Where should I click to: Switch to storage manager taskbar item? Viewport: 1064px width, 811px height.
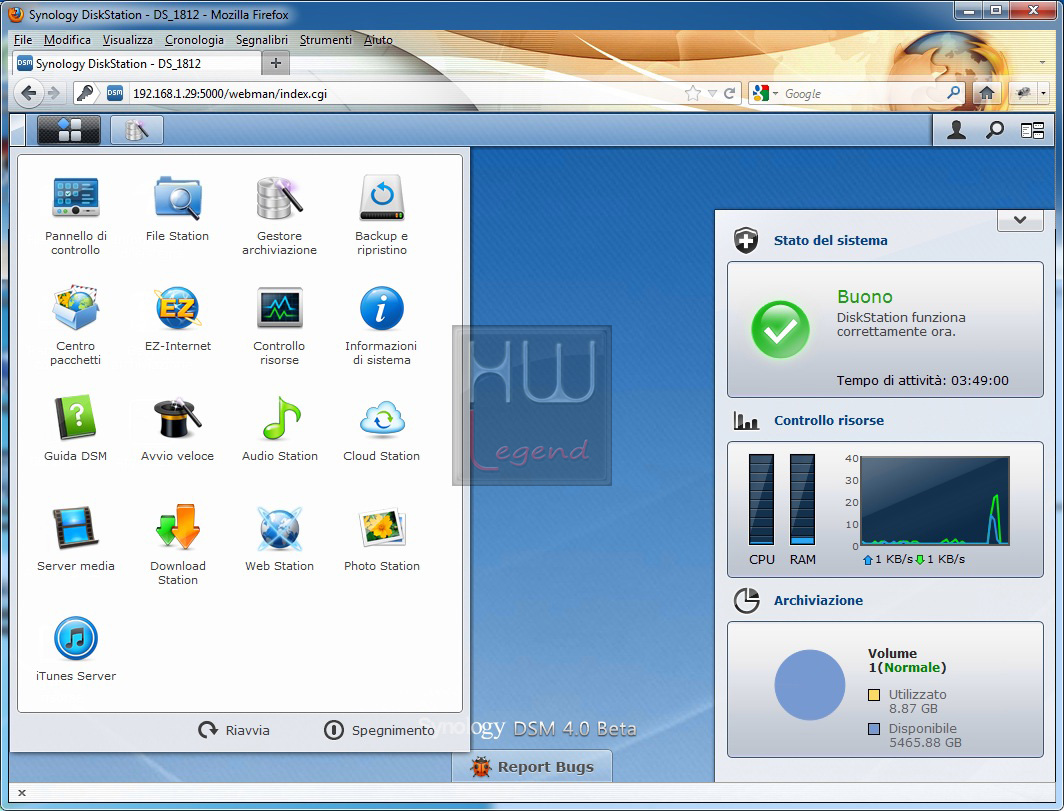tap(136, 130)
